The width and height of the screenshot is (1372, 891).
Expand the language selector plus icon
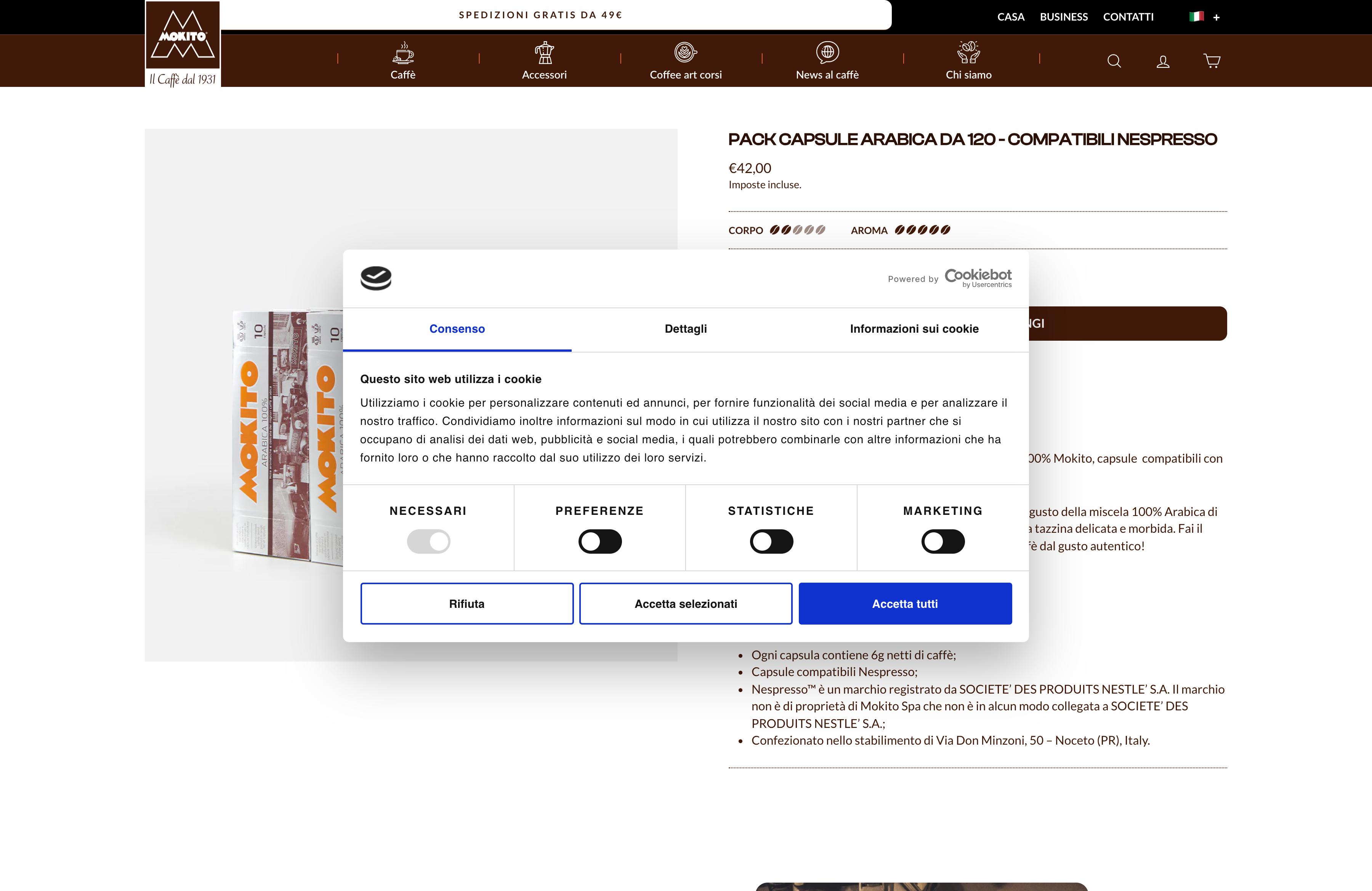click(x=1216, y=17)
